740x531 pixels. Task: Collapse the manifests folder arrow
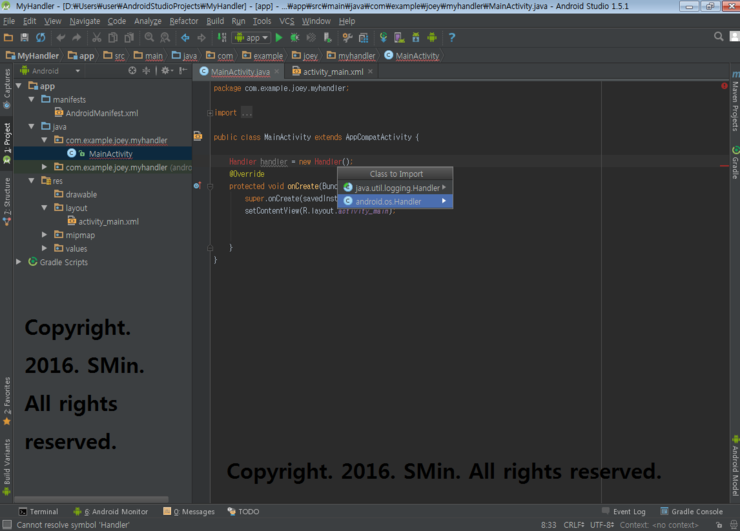click(x=32, y=100)
